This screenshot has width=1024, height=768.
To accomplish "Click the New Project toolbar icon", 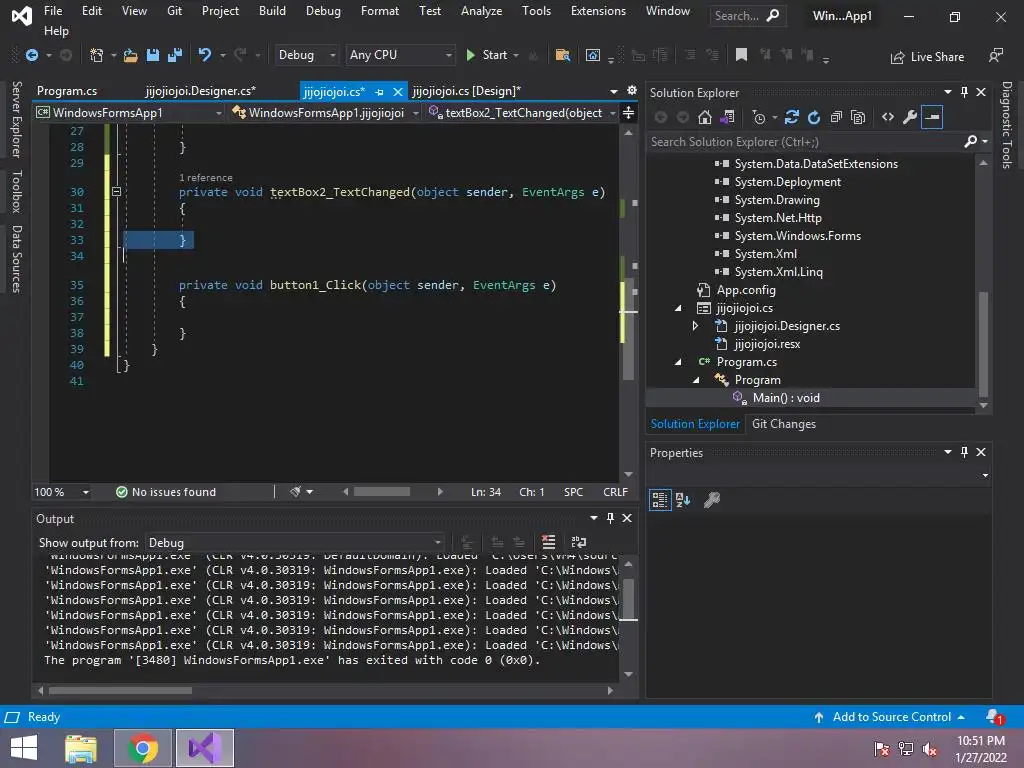I will tap(96, 56).
